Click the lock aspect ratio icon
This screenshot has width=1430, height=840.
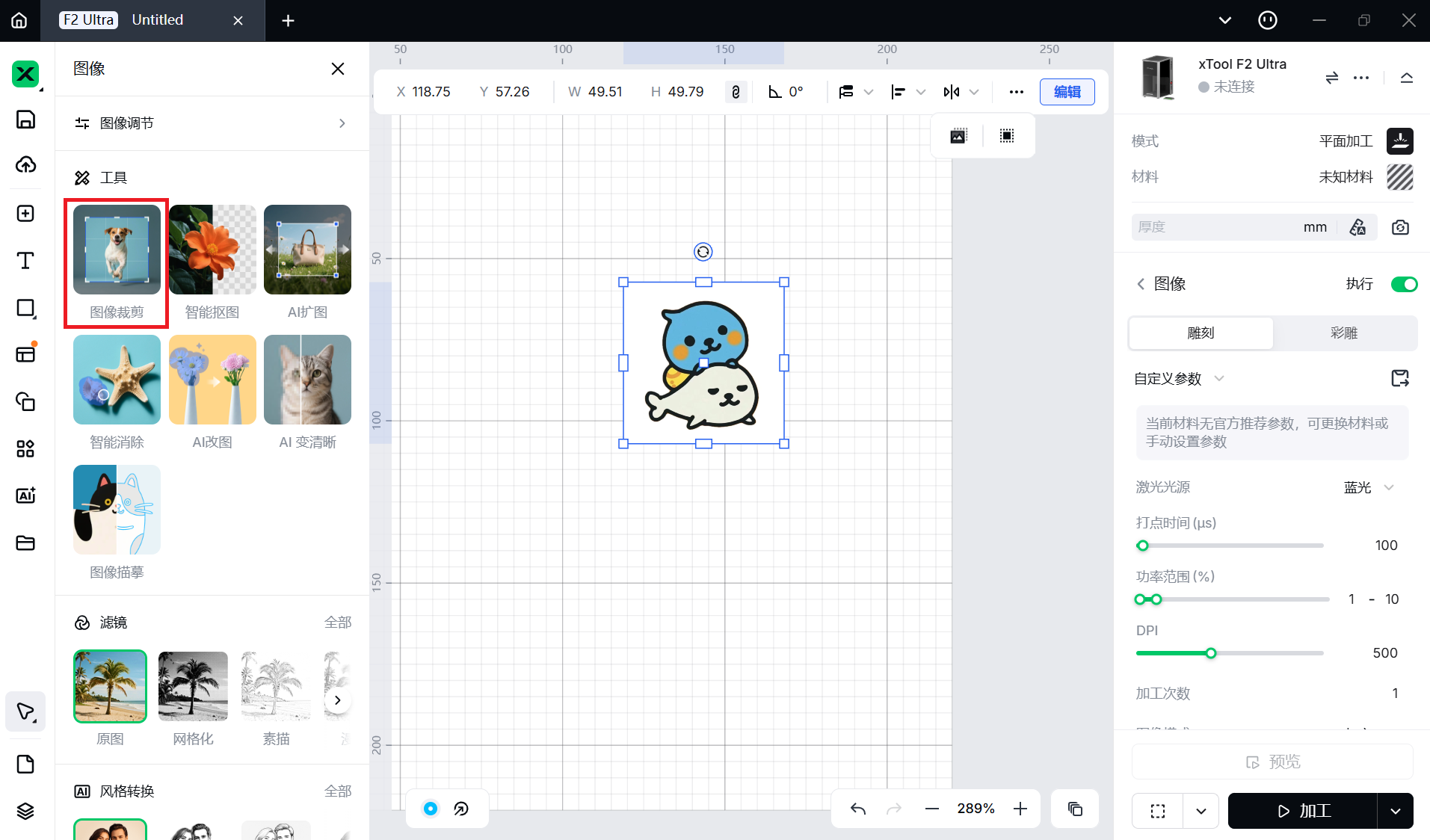coord(736,92)
